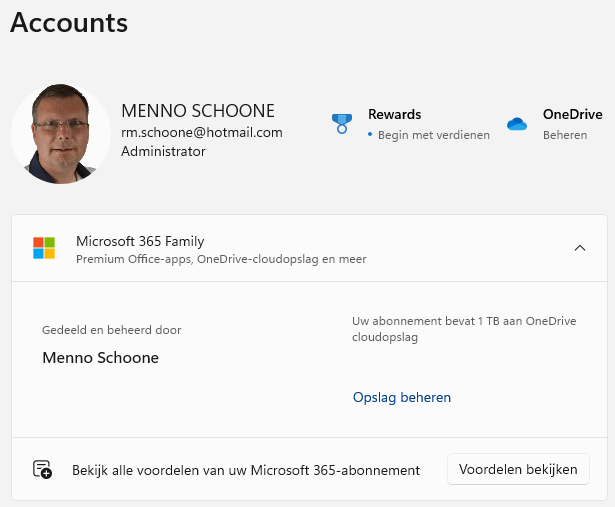Screen dimensions: 615x507
Task: Click the Voordelen bekijken button
Action: click(518, 469)
